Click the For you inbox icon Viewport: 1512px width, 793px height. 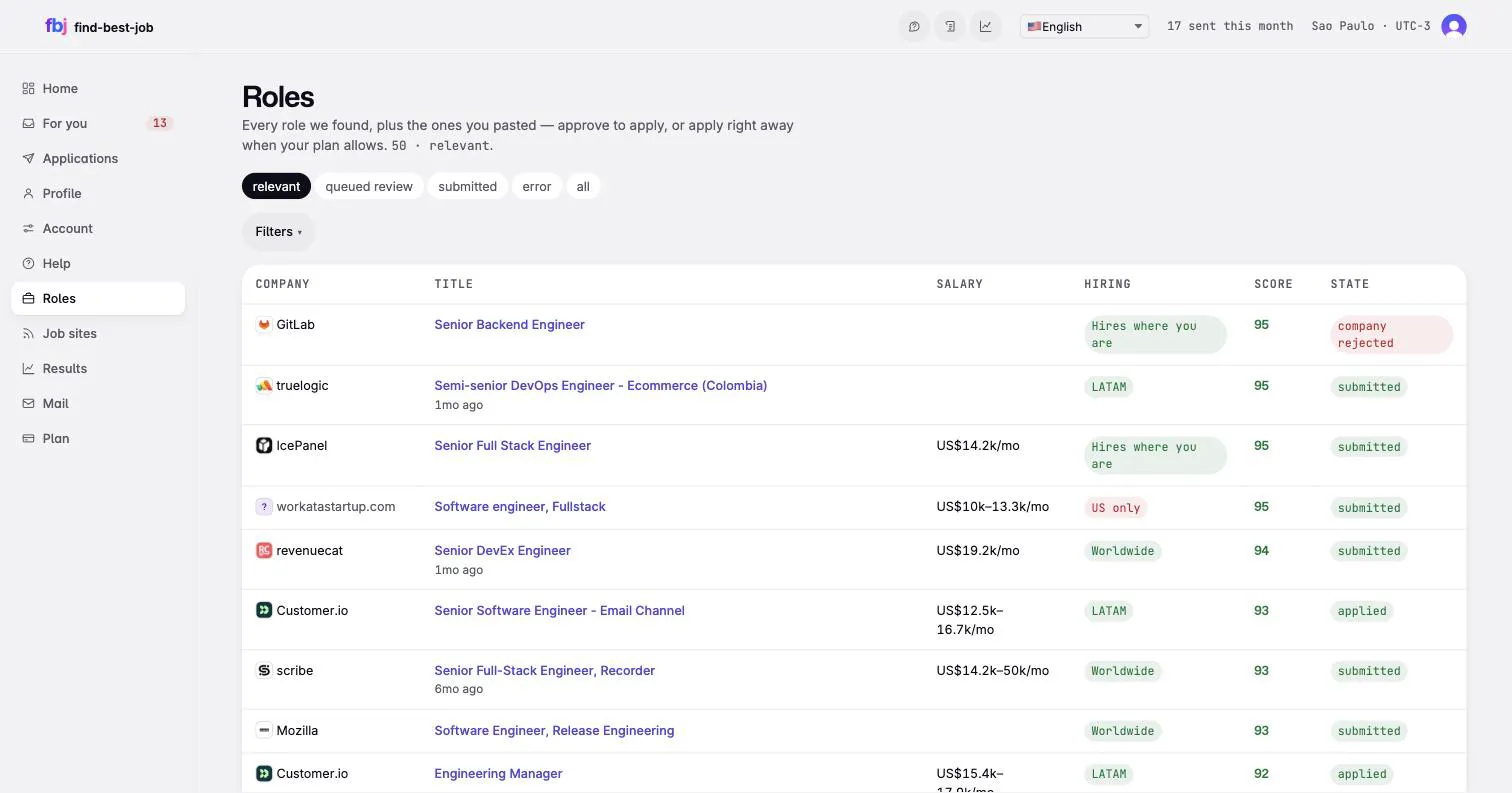[28, 124]
